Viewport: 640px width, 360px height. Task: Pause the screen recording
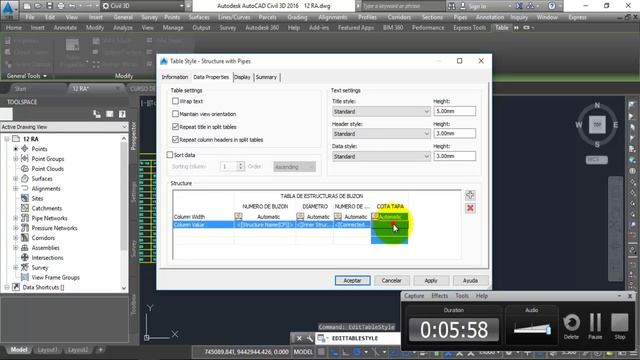(x=595, y=322)
